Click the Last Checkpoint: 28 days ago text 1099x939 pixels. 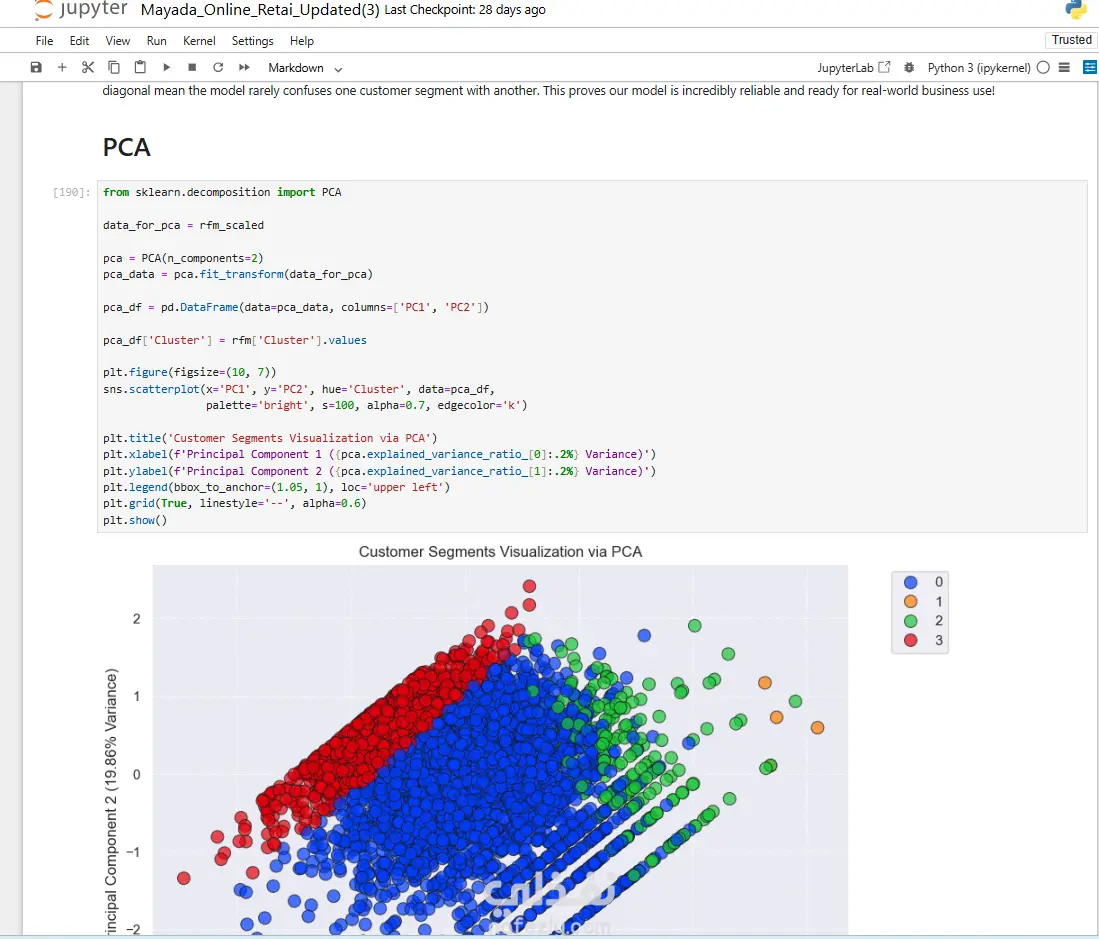465,10
